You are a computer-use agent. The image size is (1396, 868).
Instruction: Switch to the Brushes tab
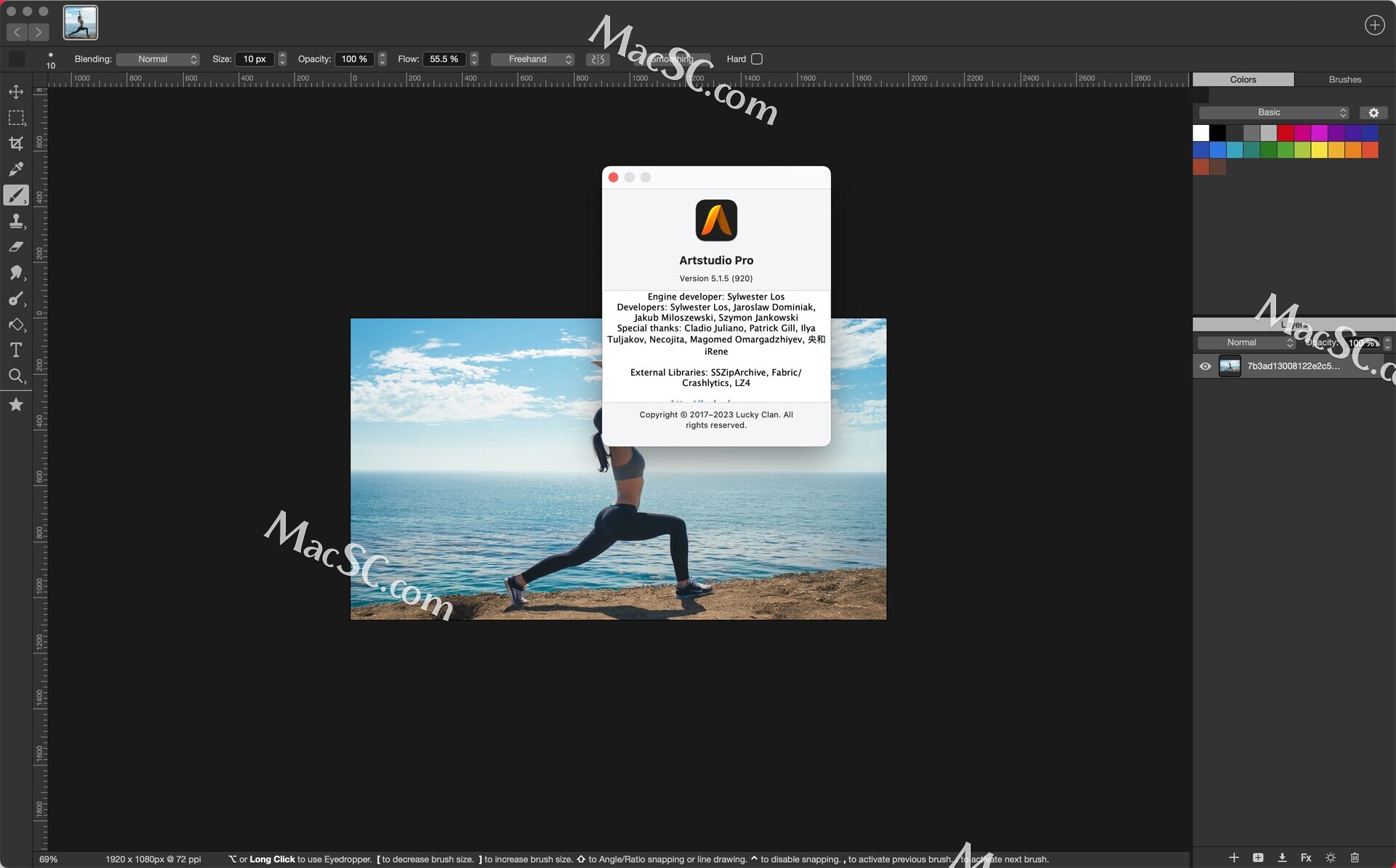[x=1344, y=79]
